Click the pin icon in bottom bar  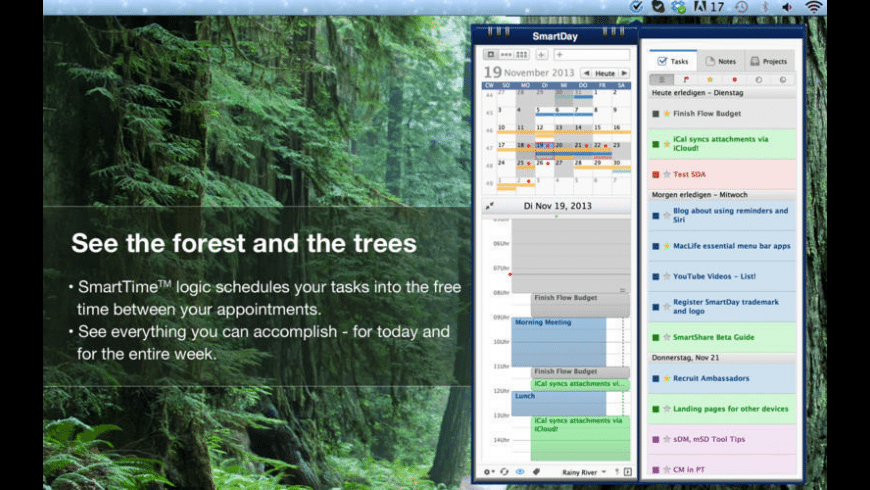pos(616,472)
